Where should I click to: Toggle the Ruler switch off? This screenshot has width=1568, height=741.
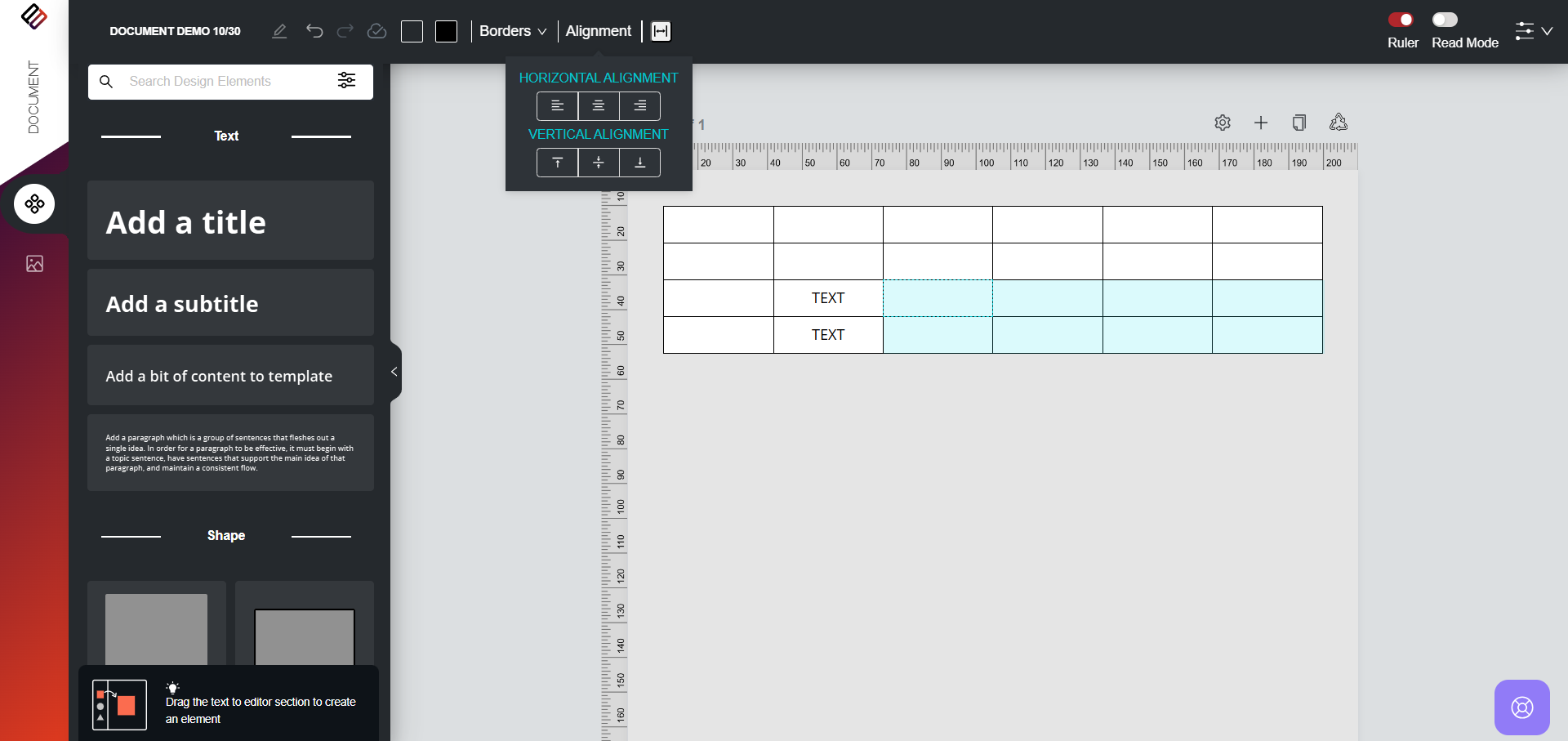pyautogui.click(x=1401, y=20)
